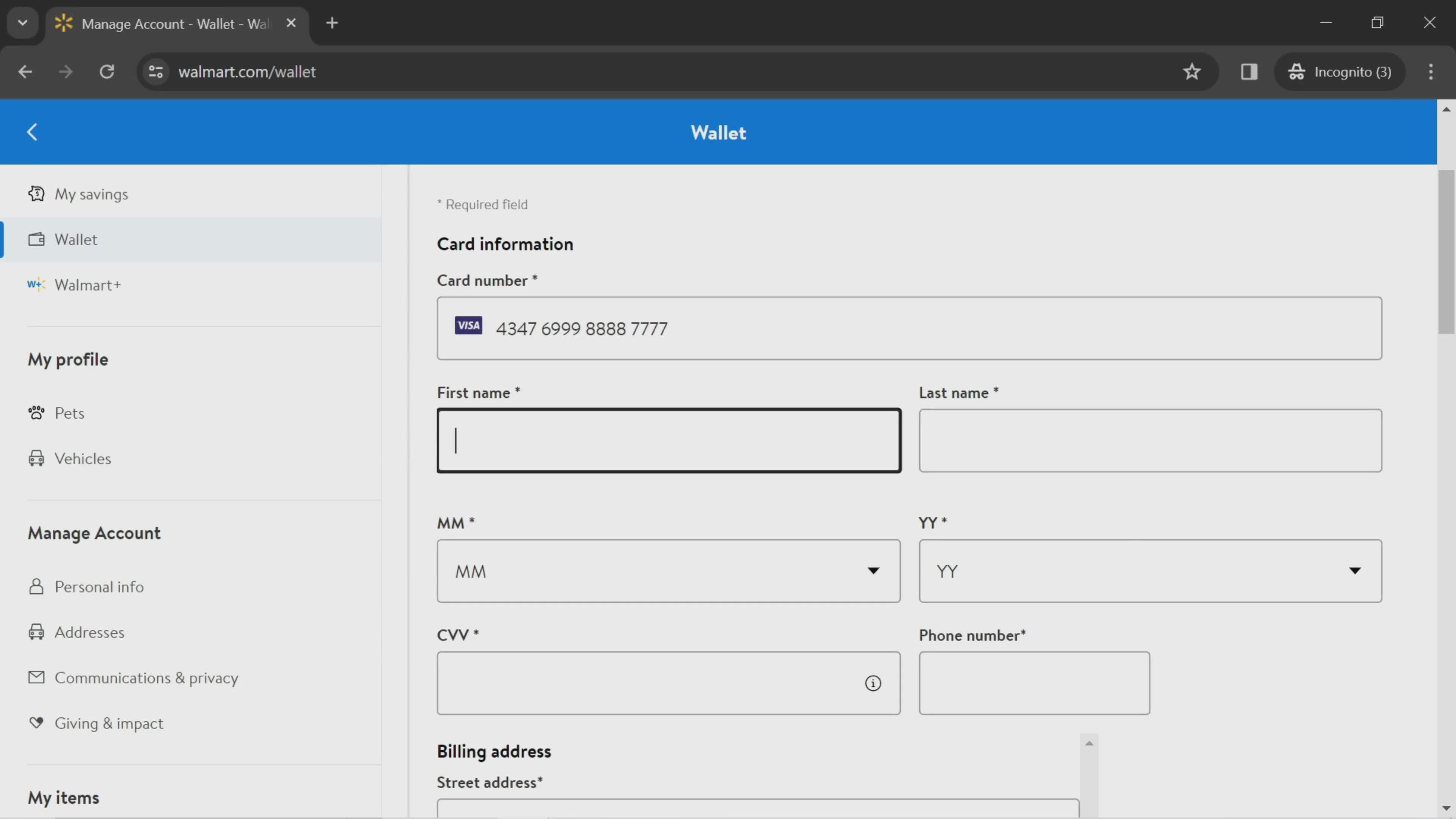
Task: Expand the YY expiration year dropdown
Action: [1150, 571]
